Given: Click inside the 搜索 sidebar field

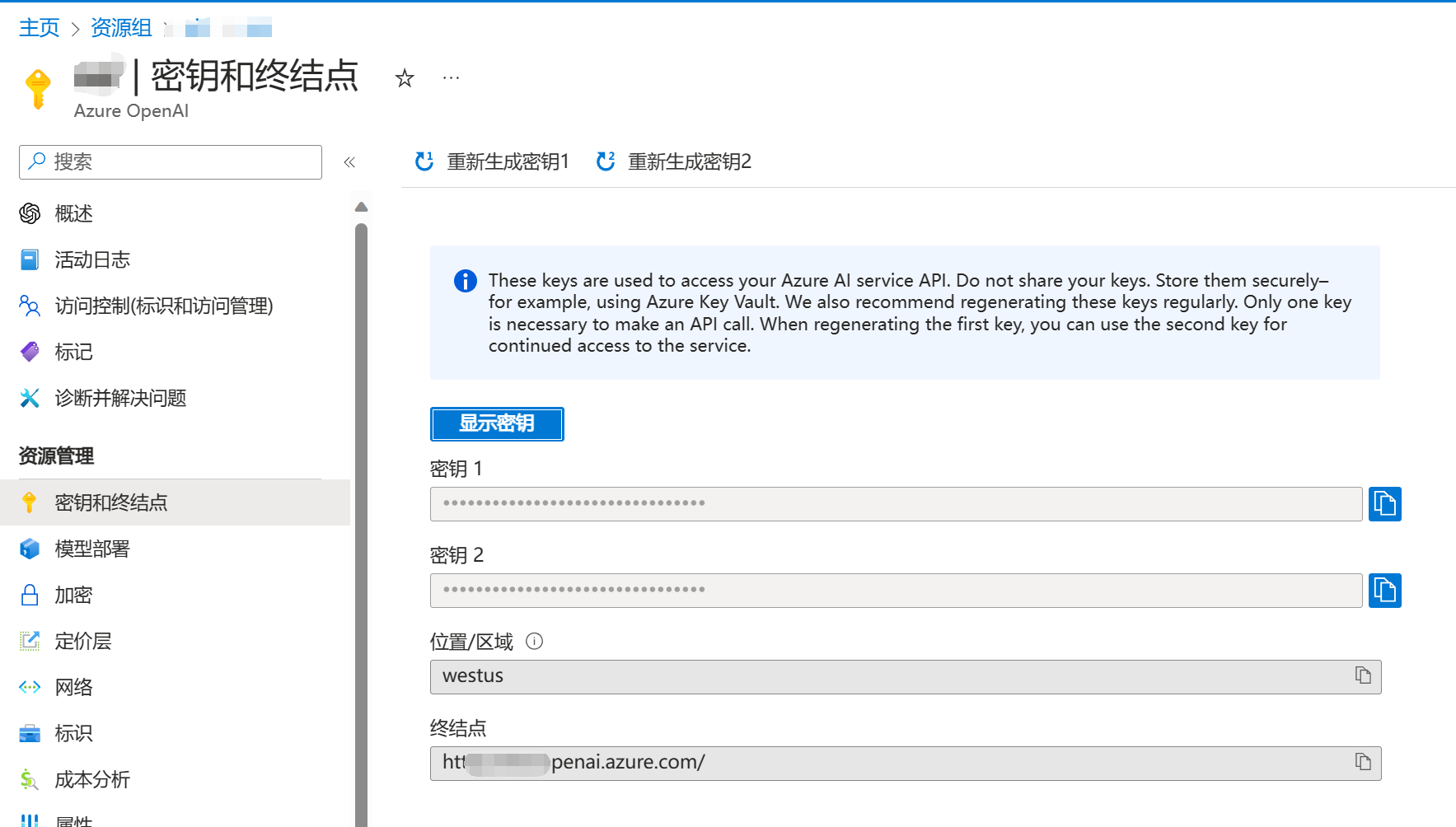Looking at the screenshot, I should (171, 162).
